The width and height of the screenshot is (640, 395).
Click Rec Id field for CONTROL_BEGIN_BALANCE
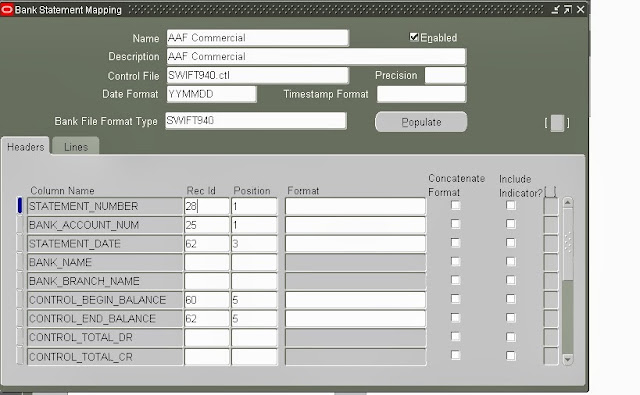(x=207, y=300)
